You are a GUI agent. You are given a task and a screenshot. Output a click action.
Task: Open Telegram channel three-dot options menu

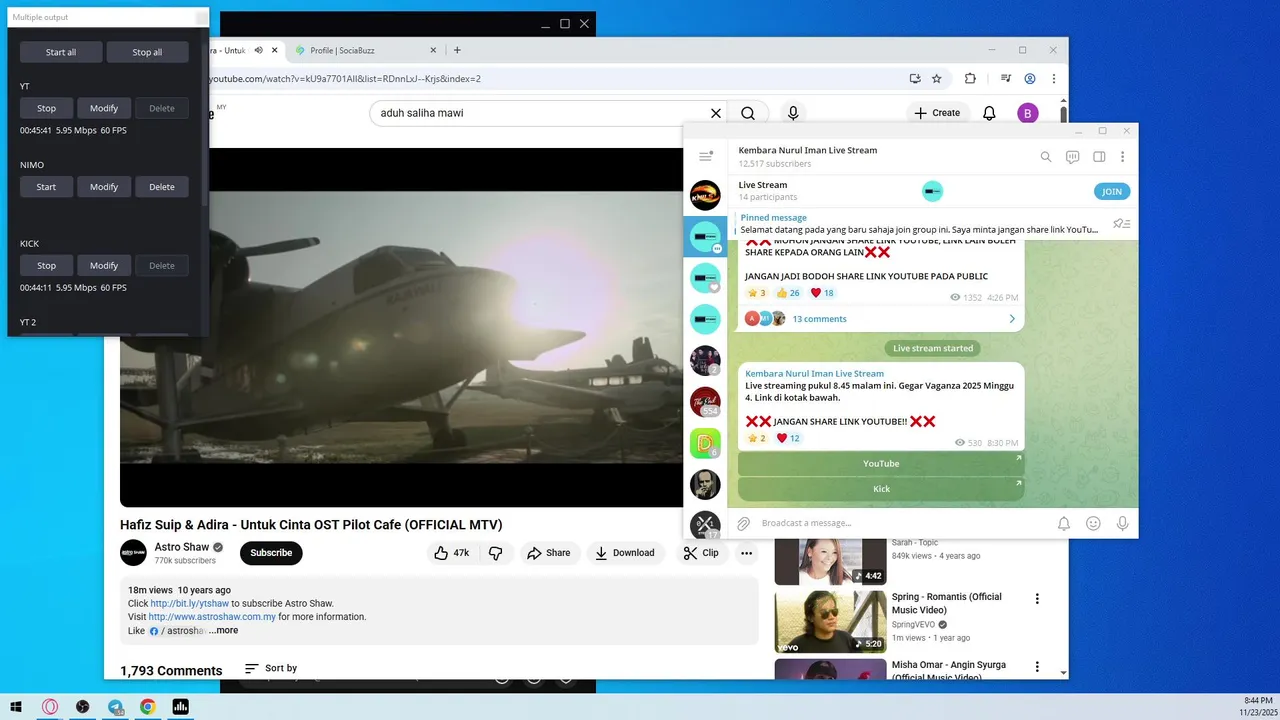pos(1123,156)
